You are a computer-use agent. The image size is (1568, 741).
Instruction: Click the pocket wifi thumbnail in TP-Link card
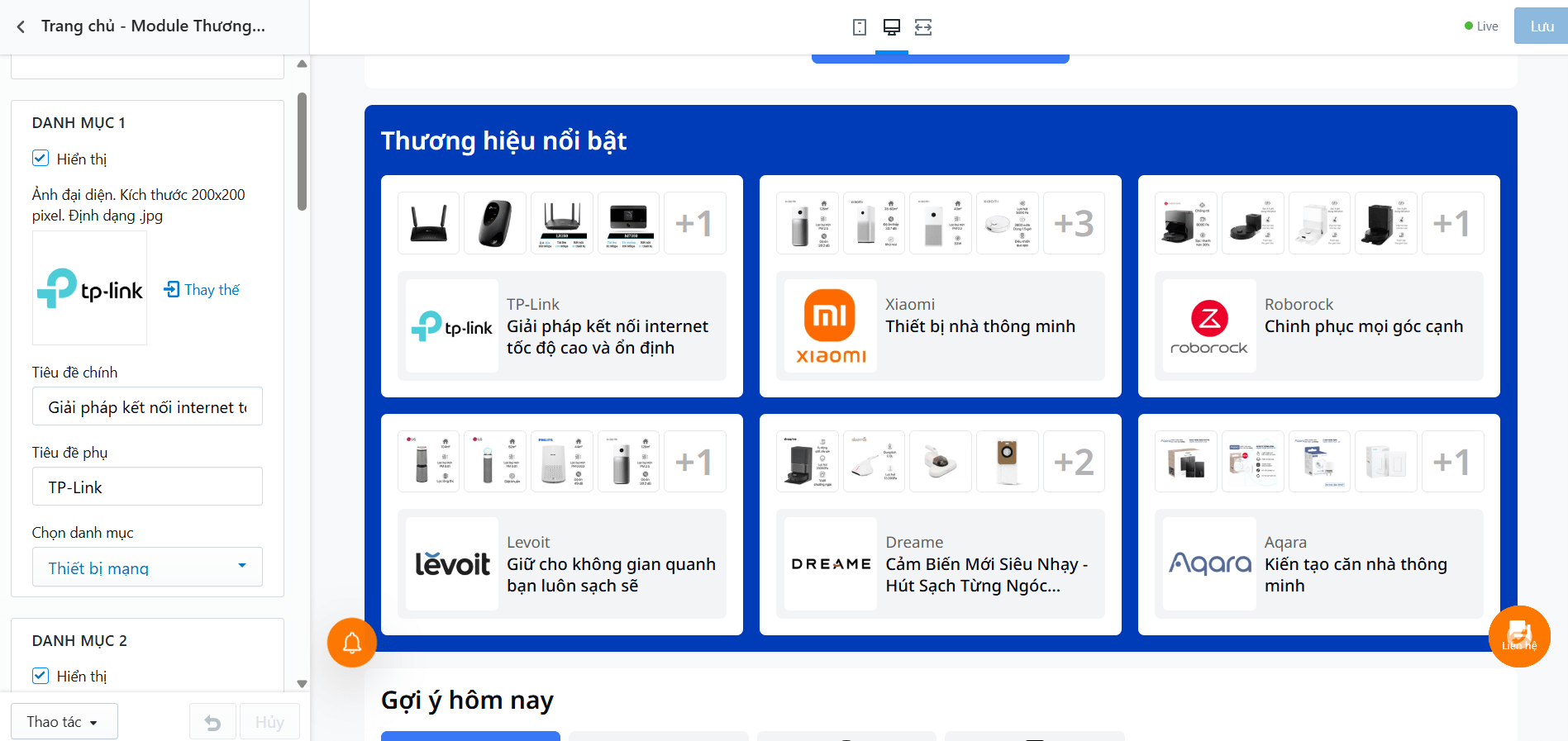click(495, 223)
